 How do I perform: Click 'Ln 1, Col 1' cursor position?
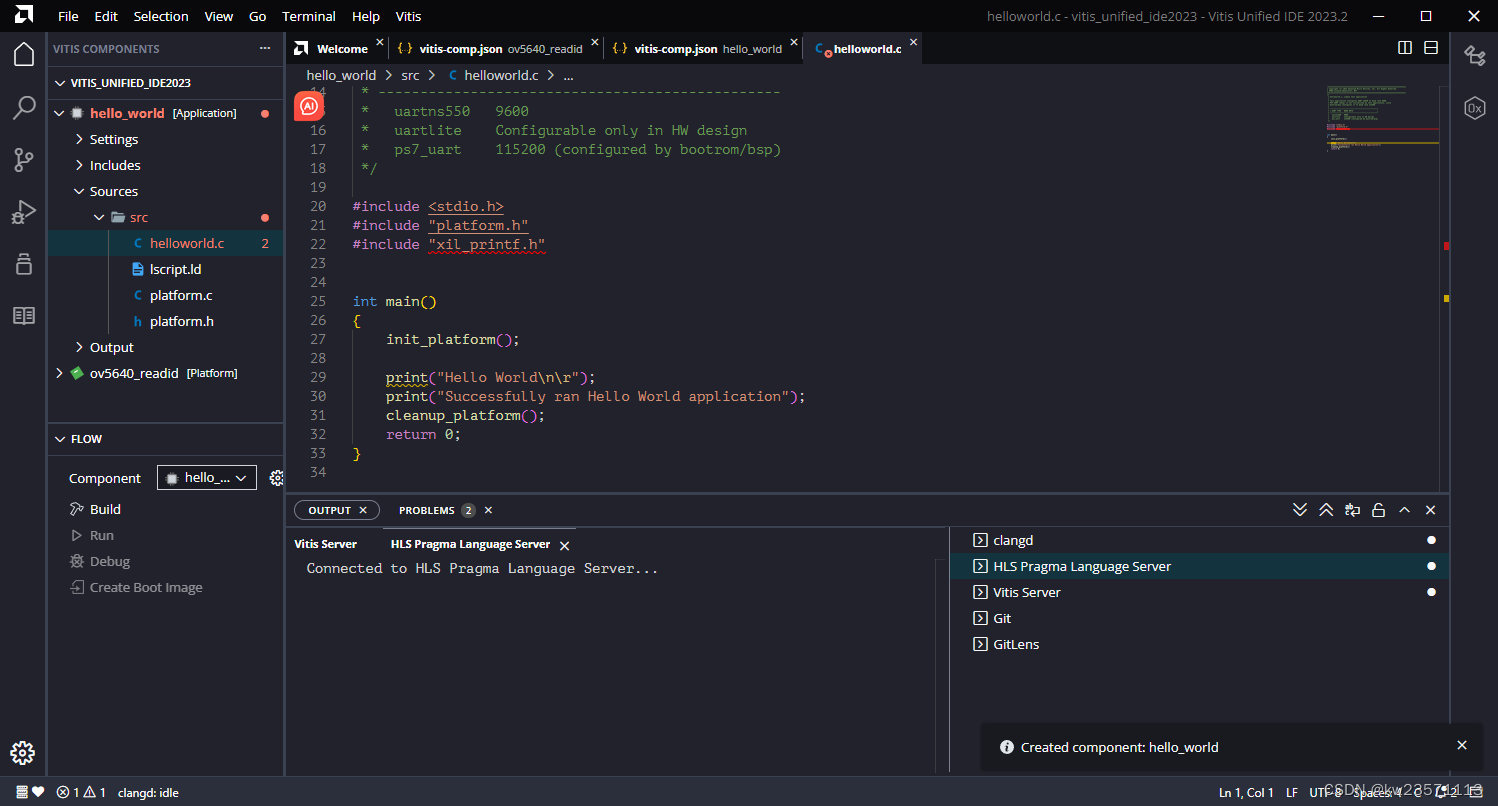(1246, 792)
